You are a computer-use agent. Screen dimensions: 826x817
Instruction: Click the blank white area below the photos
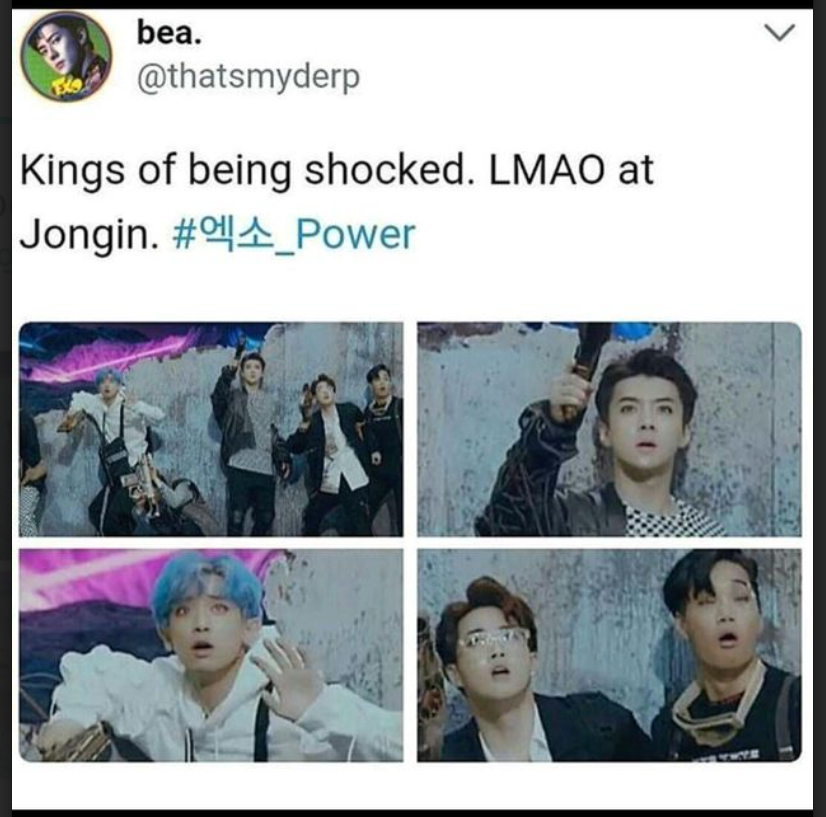point(411,786)
